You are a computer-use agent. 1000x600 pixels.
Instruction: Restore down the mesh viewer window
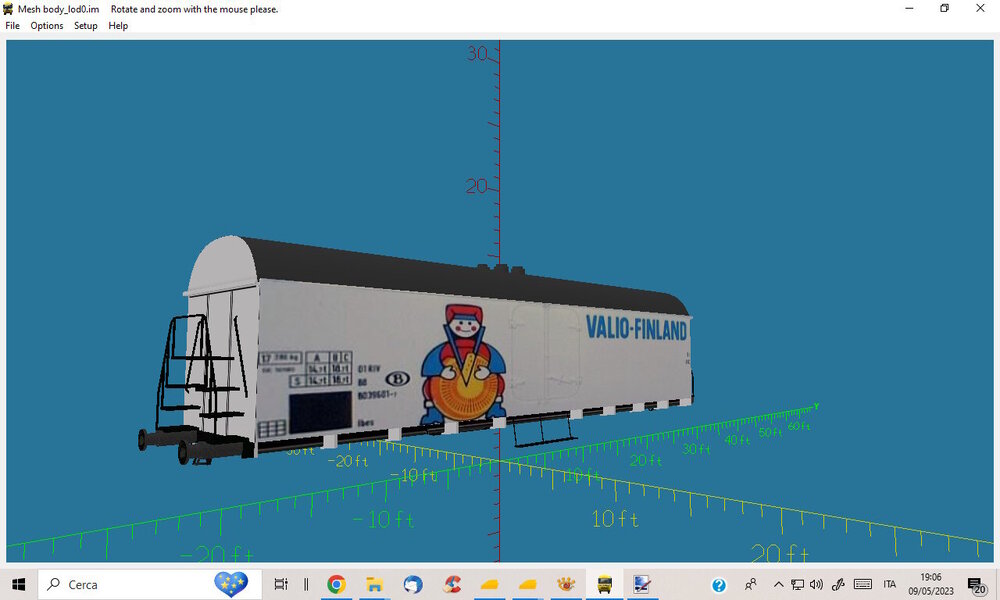click(945, 8)
